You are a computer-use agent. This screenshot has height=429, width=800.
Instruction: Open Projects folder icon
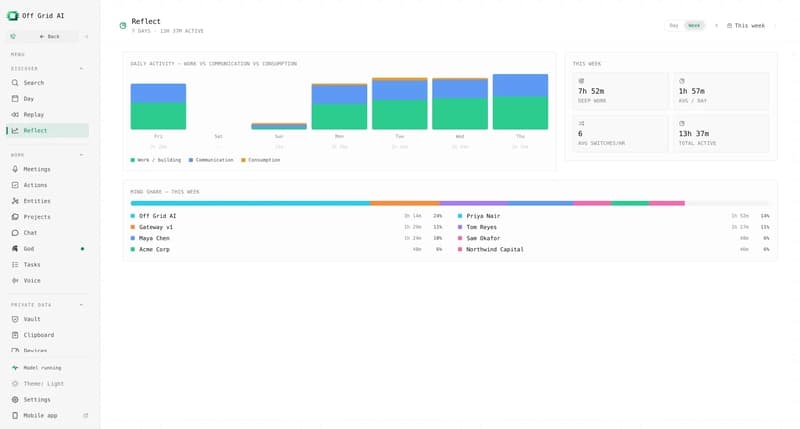[15, 217]
